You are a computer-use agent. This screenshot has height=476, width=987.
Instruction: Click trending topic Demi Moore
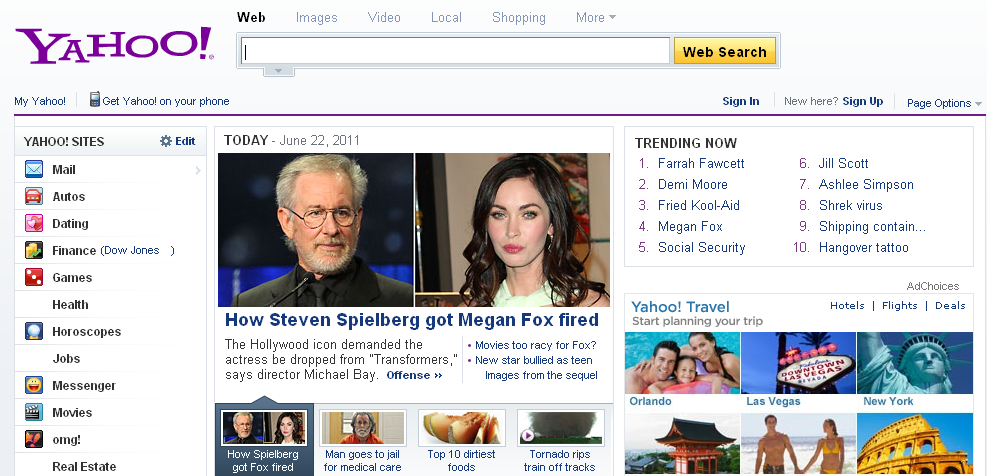click(692, 184)
